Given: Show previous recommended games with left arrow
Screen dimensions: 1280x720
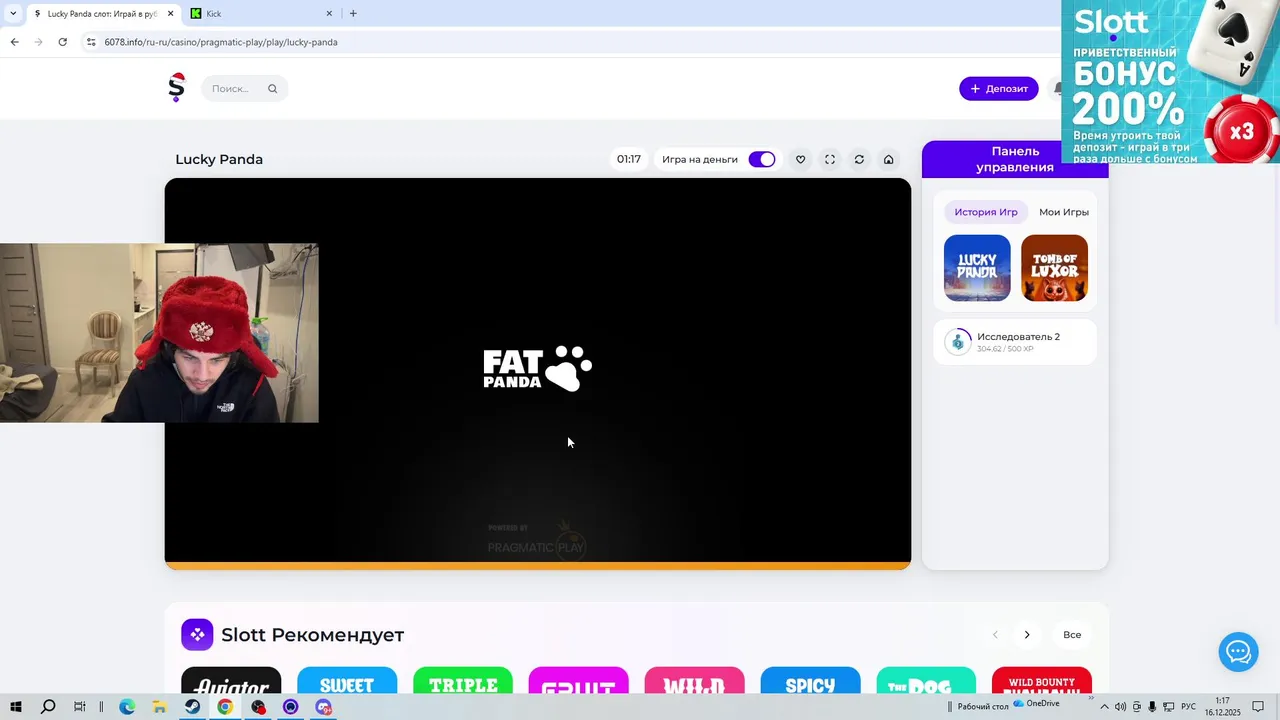Looking at the screenshot, I should pyautogui.click(x=995, y=635).
